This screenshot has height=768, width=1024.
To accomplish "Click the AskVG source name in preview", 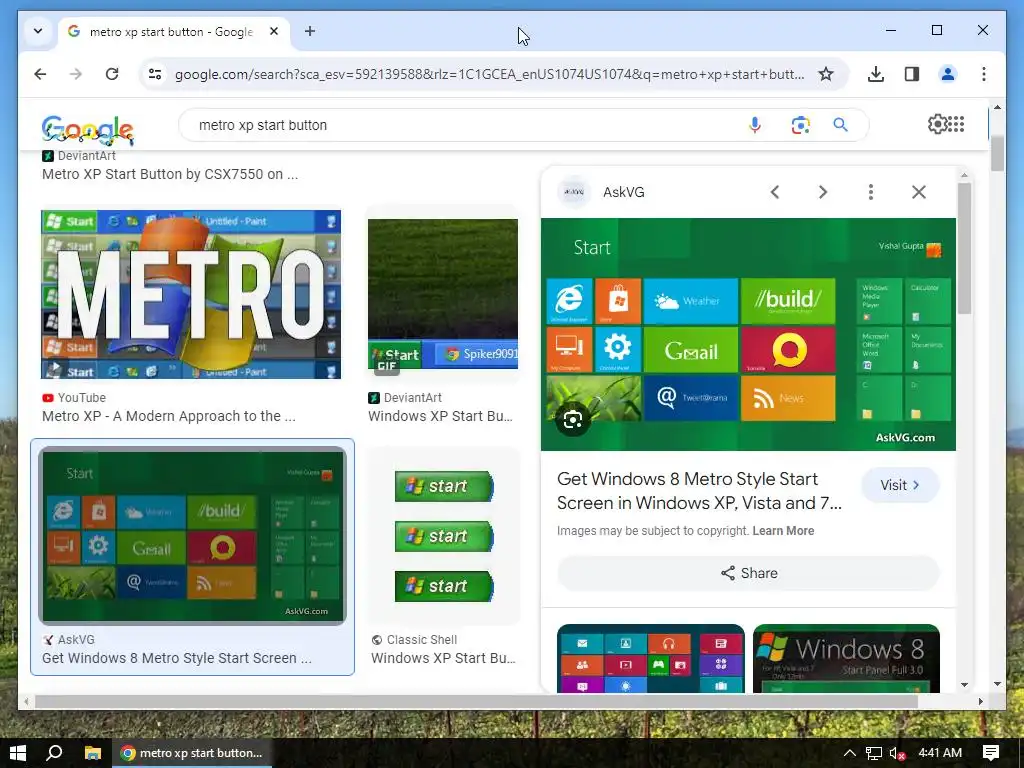I will pos(624,192).
